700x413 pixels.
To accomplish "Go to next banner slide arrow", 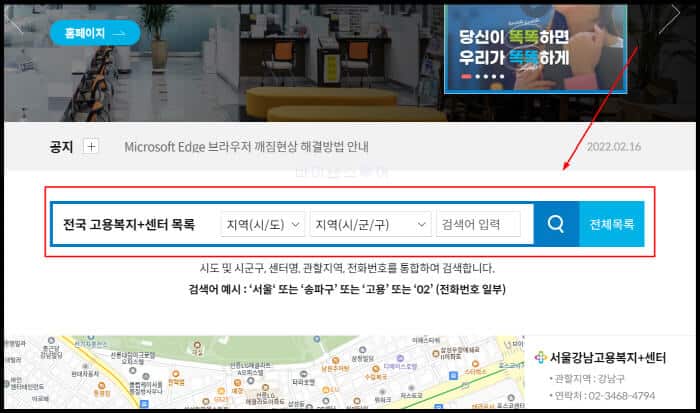I will [671, 19].
